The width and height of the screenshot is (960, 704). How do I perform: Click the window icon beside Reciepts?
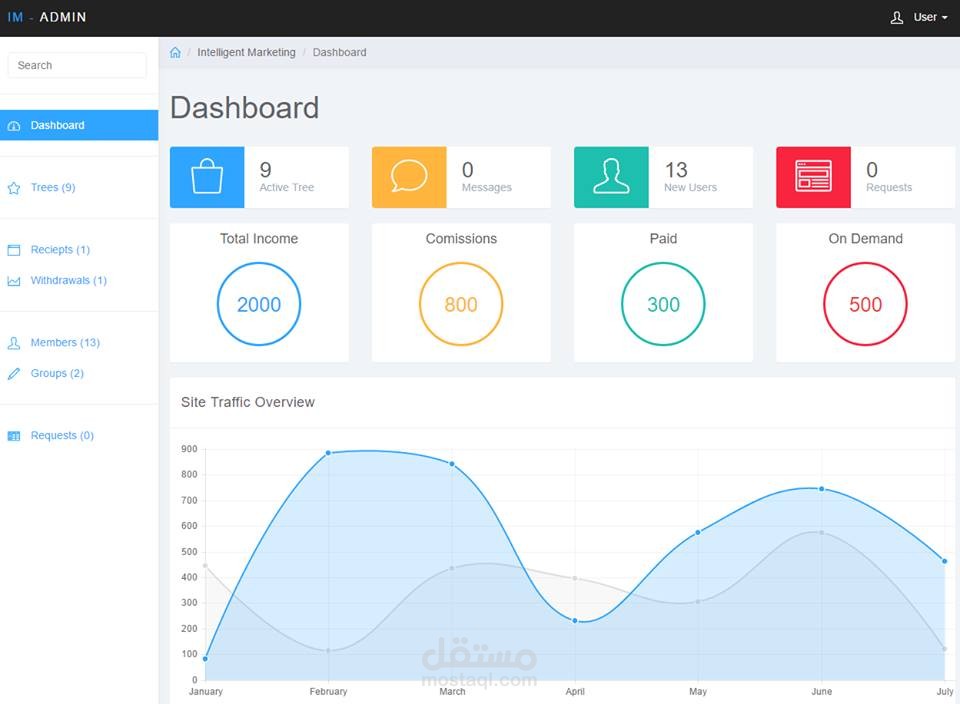click(x=13, y=250)
